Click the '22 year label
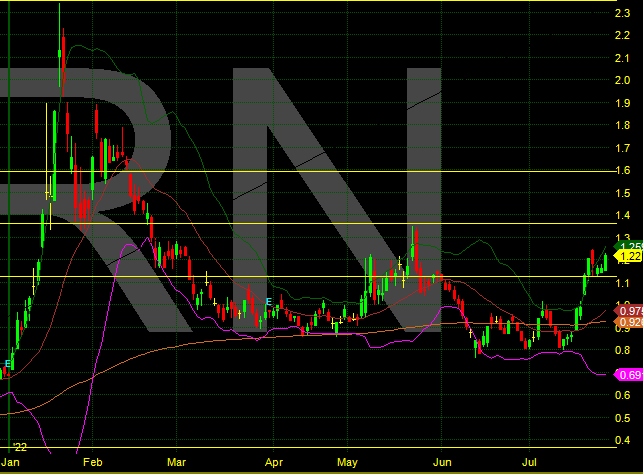This screenshot has height=474, width=643. tap(18, 446)
